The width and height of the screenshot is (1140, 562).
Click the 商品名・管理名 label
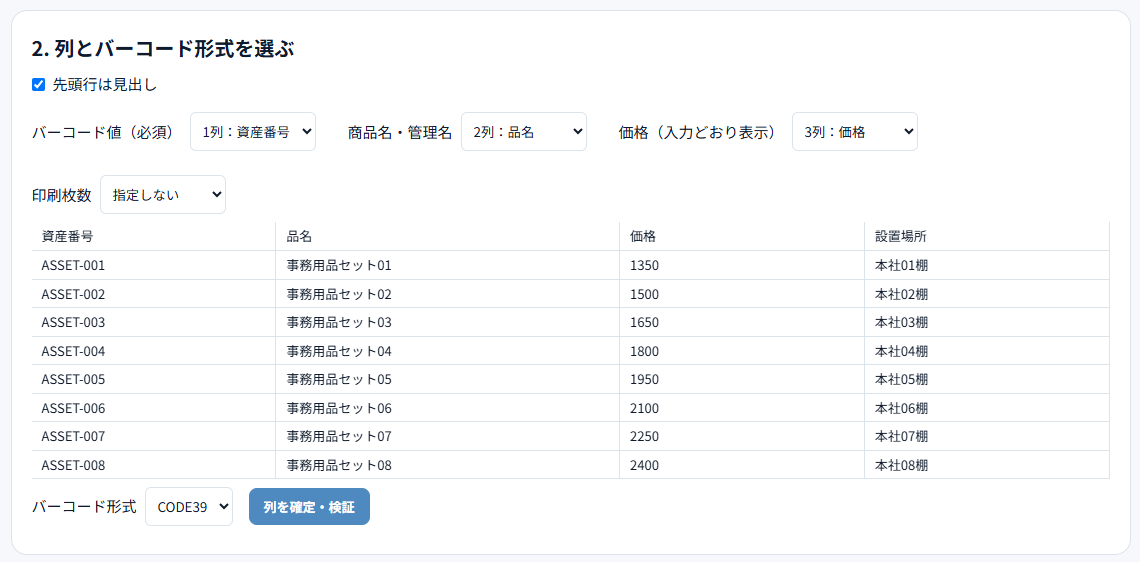click(x=400, y=132)
